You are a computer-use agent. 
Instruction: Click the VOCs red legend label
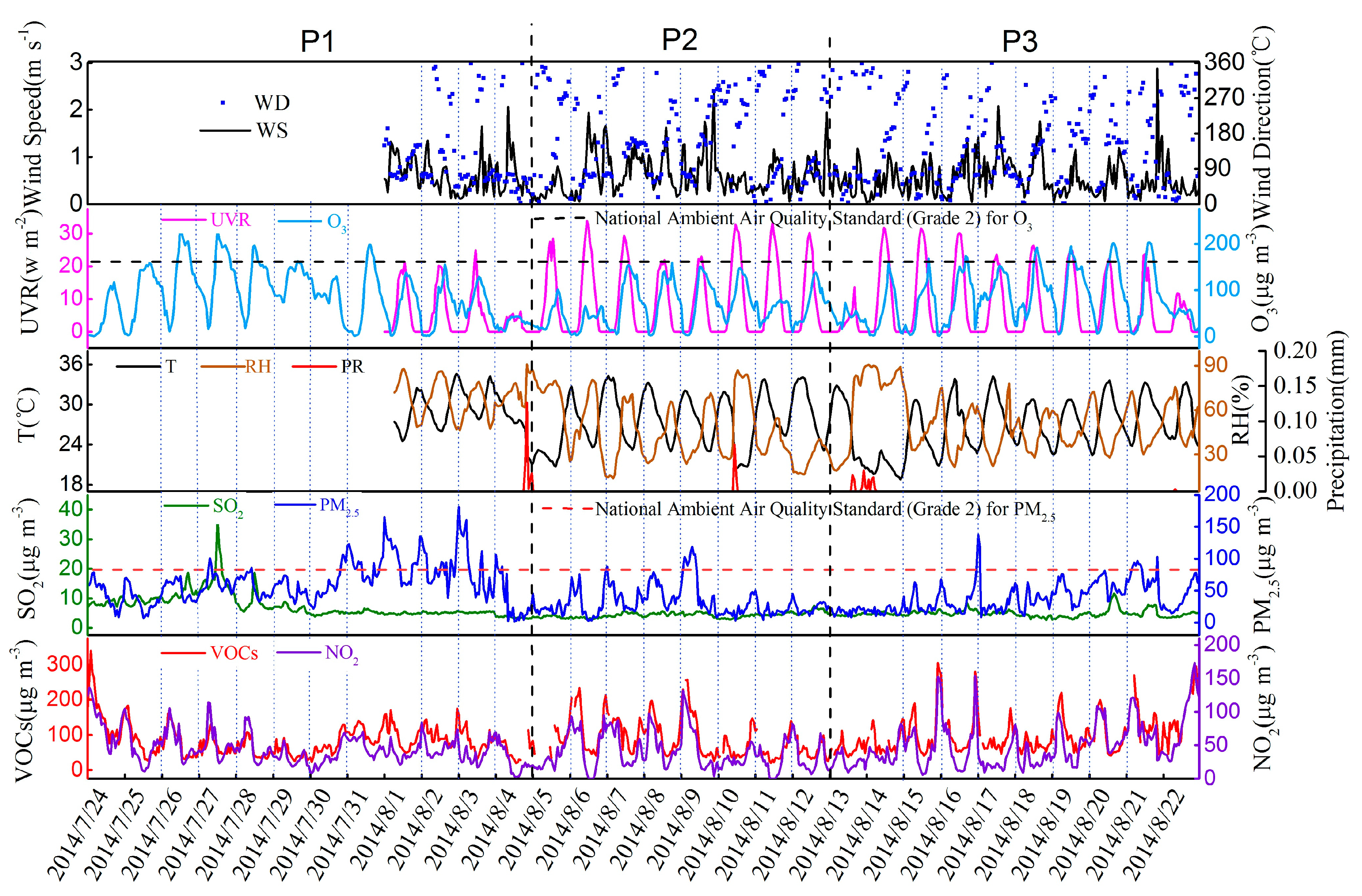coord(234,653)
